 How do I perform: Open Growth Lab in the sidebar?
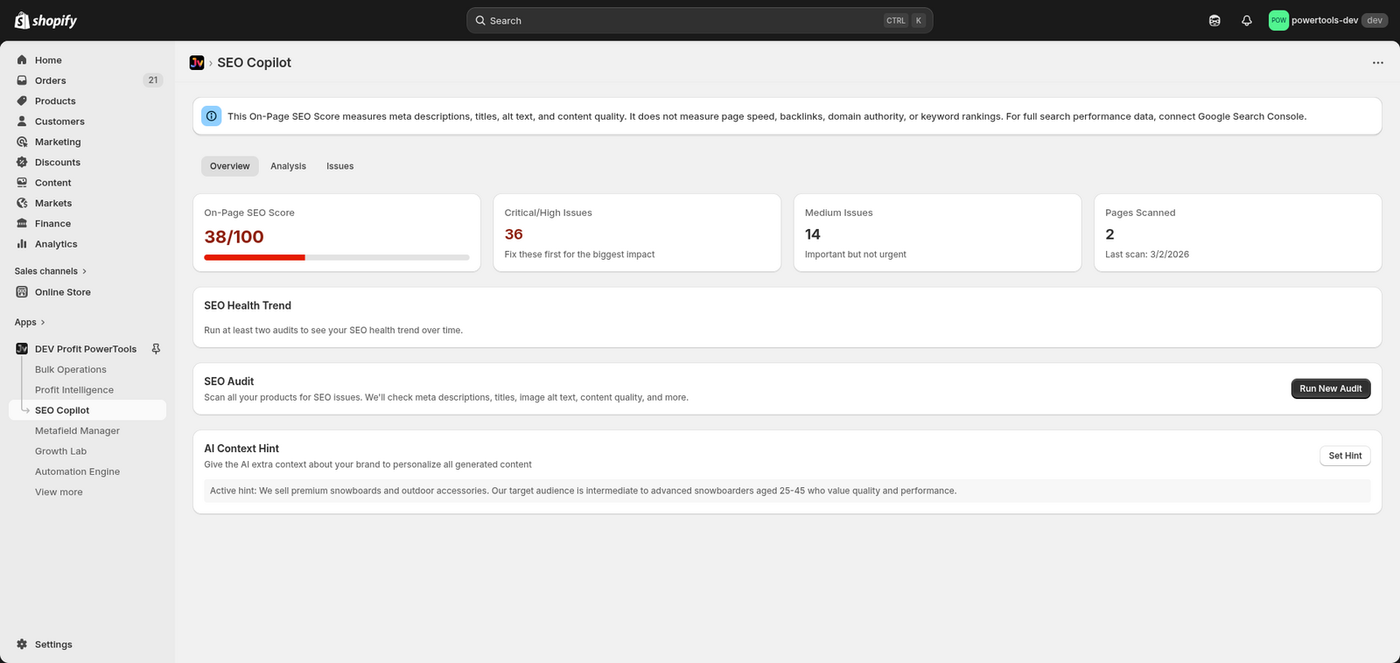[61, 451]
